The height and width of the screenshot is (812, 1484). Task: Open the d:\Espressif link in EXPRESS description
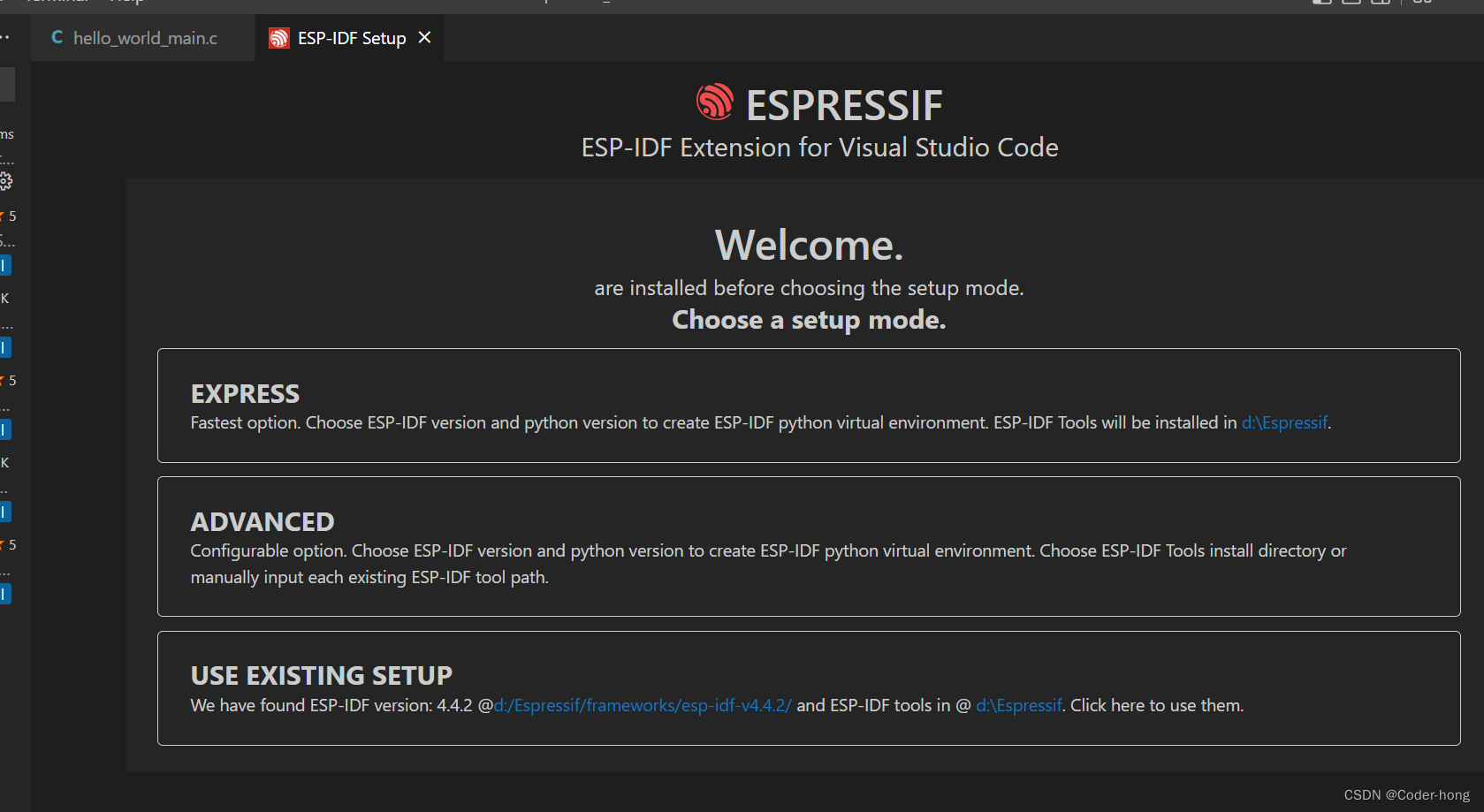pyautogui.click(x=1284, y=423)
